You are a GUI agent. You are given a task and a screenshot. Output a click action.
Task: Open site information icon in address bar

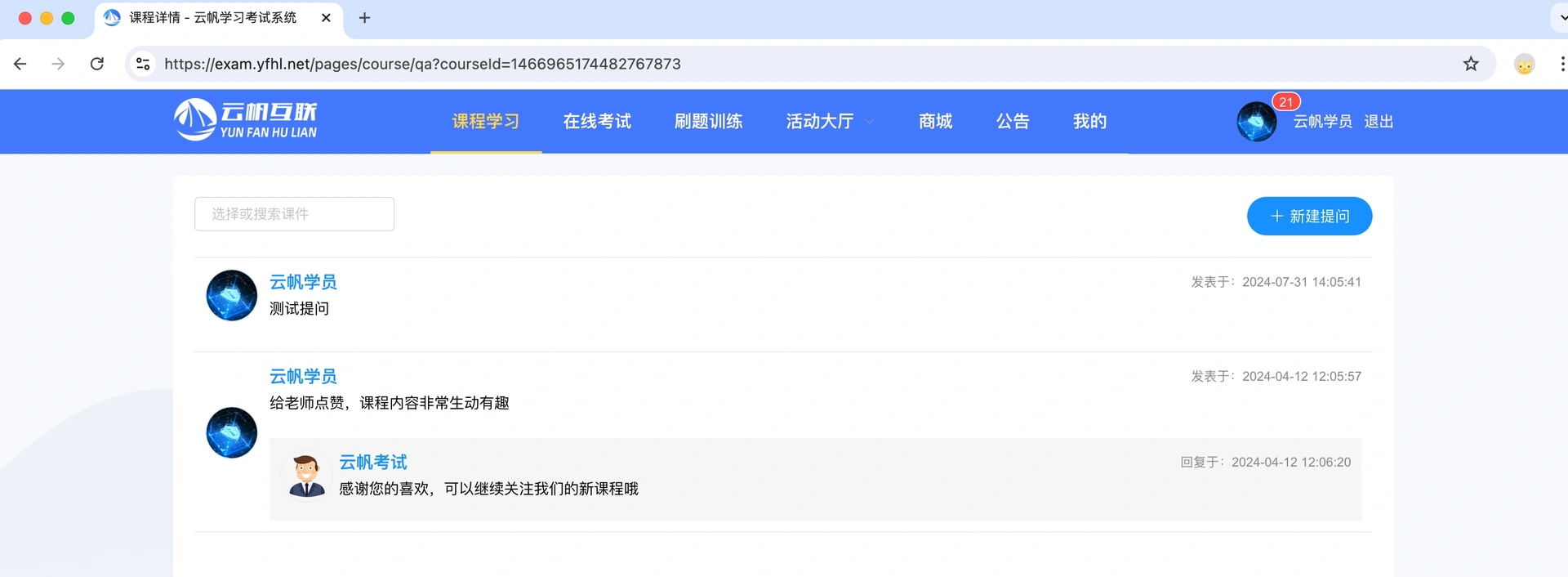point(143,64)
